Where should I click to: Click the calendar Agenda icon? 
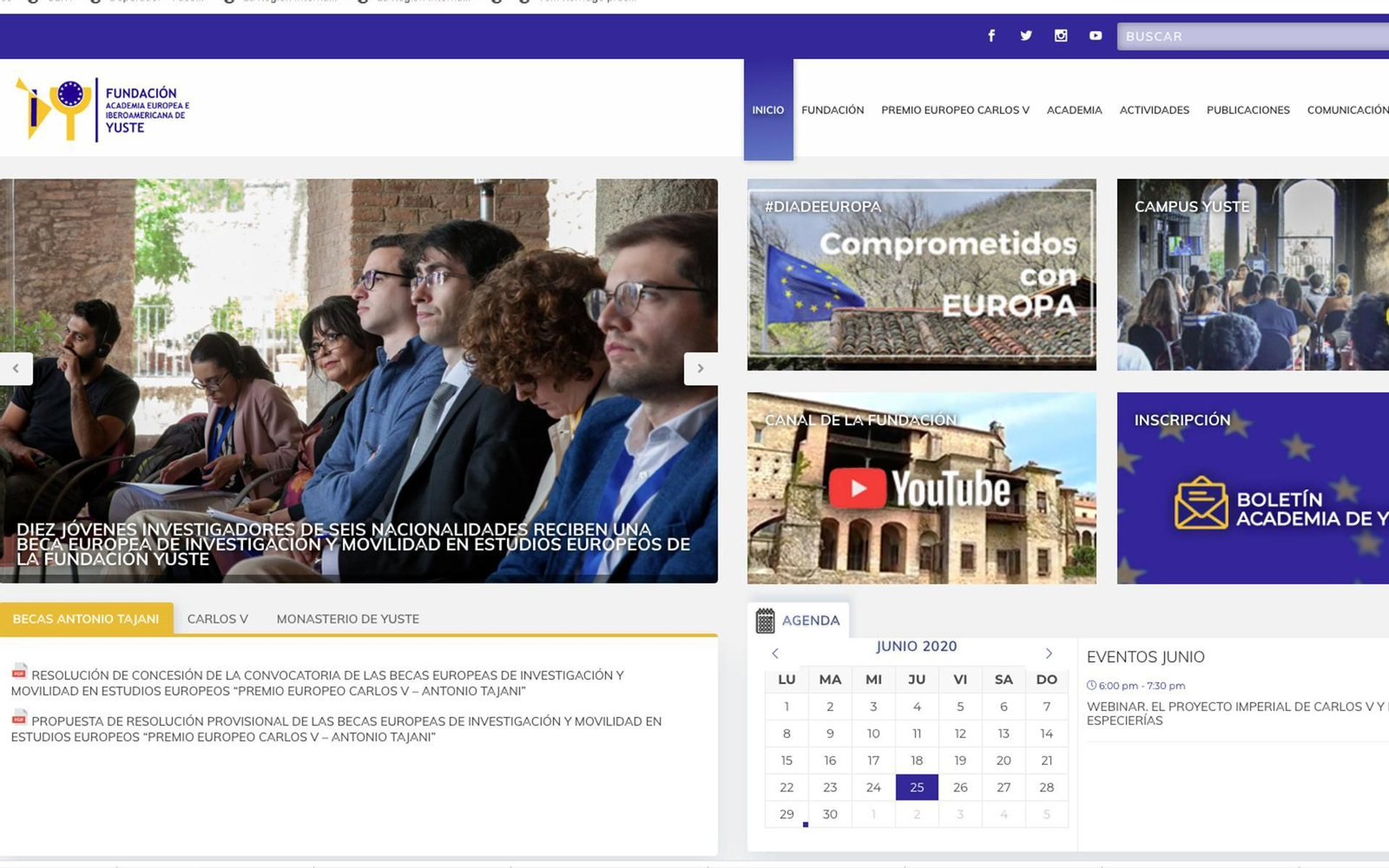765,619
